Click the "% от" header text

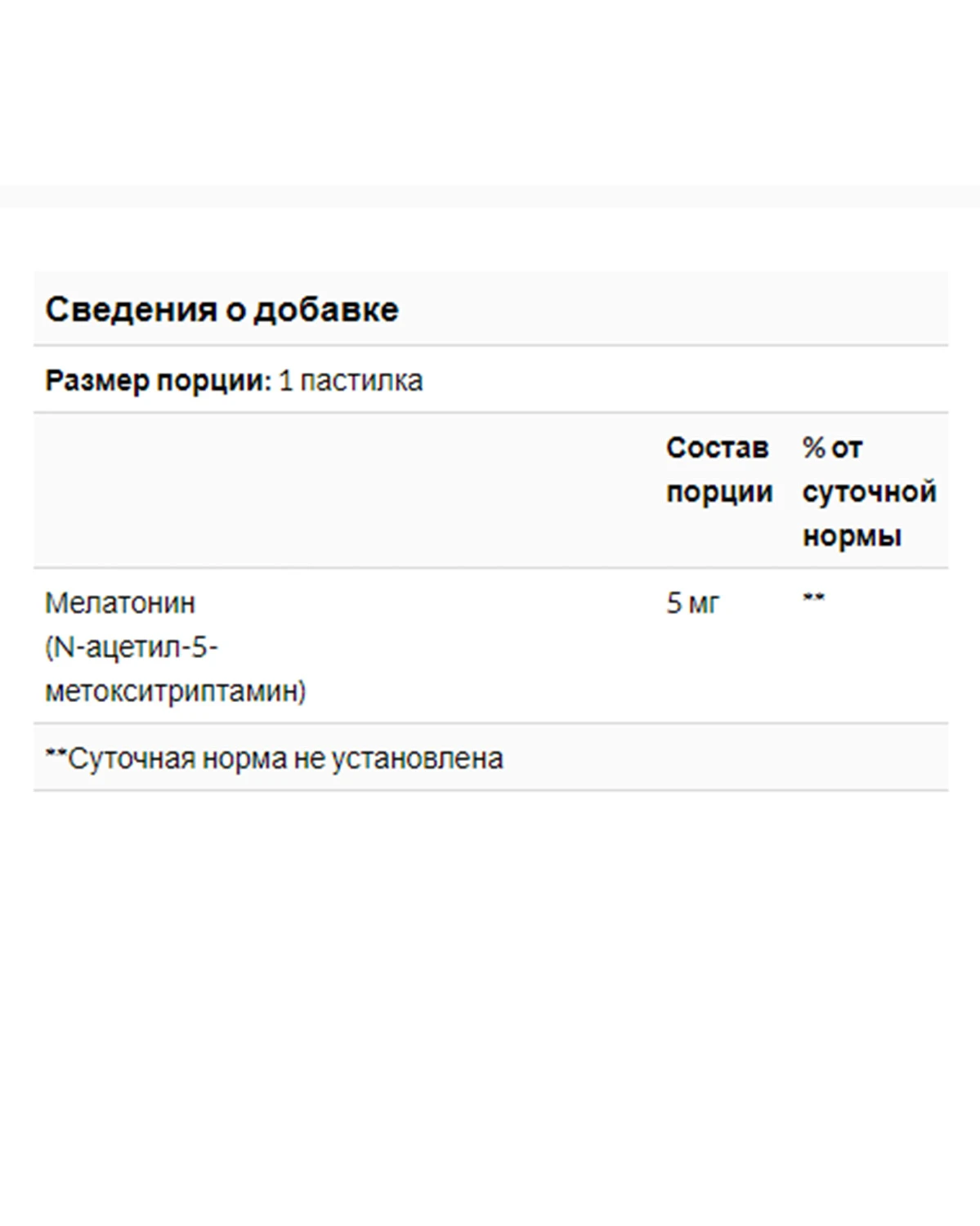pyautogui.click(x=832, y=448)
